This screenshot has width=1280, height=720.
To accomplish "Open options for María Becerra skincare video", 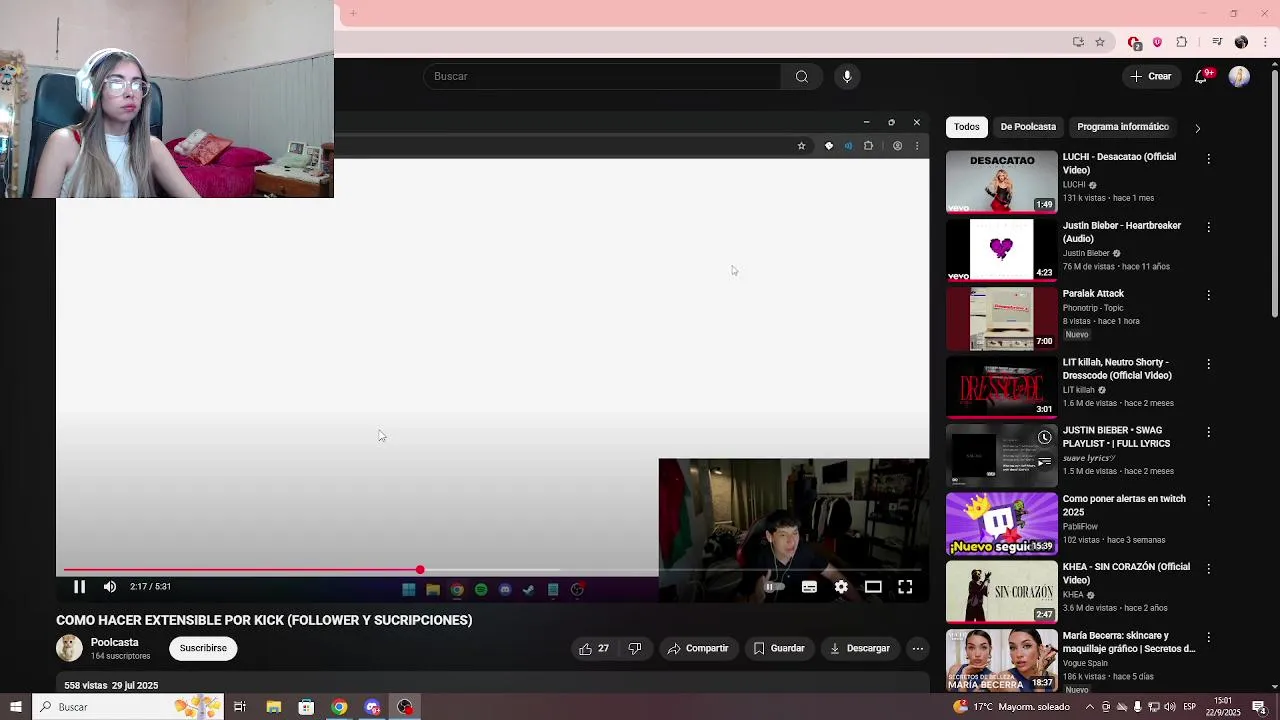I will click(x=1208, y=637).
